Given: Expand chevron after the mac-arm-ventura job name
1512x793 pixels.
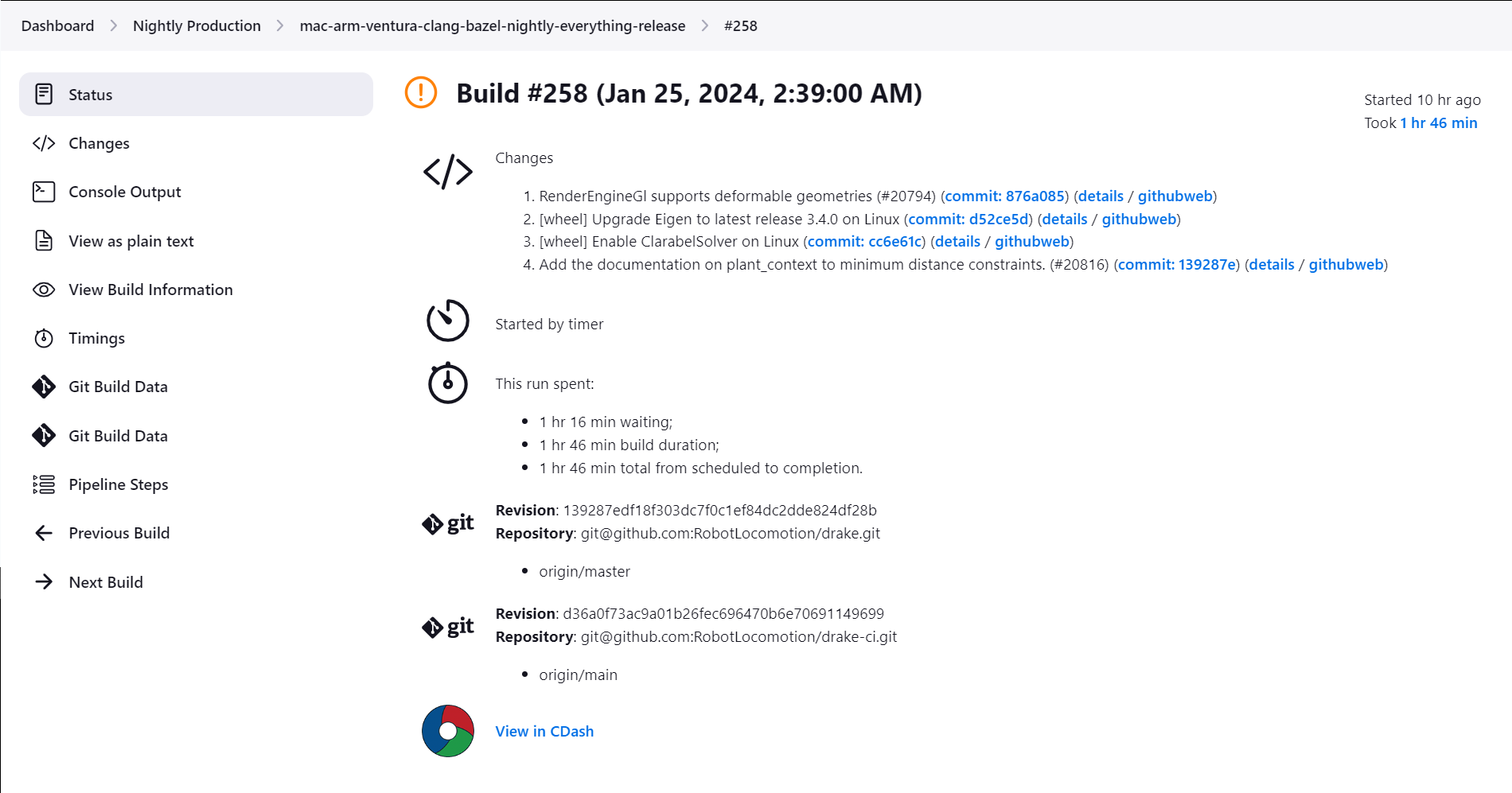Looking at the screenshot, I should (x=705, y=26).
